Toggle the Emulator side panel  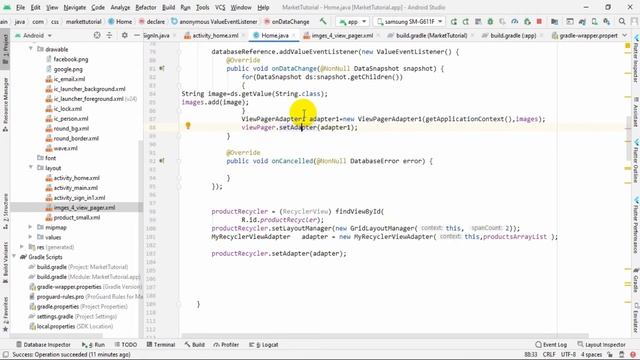tap(636, 318)
